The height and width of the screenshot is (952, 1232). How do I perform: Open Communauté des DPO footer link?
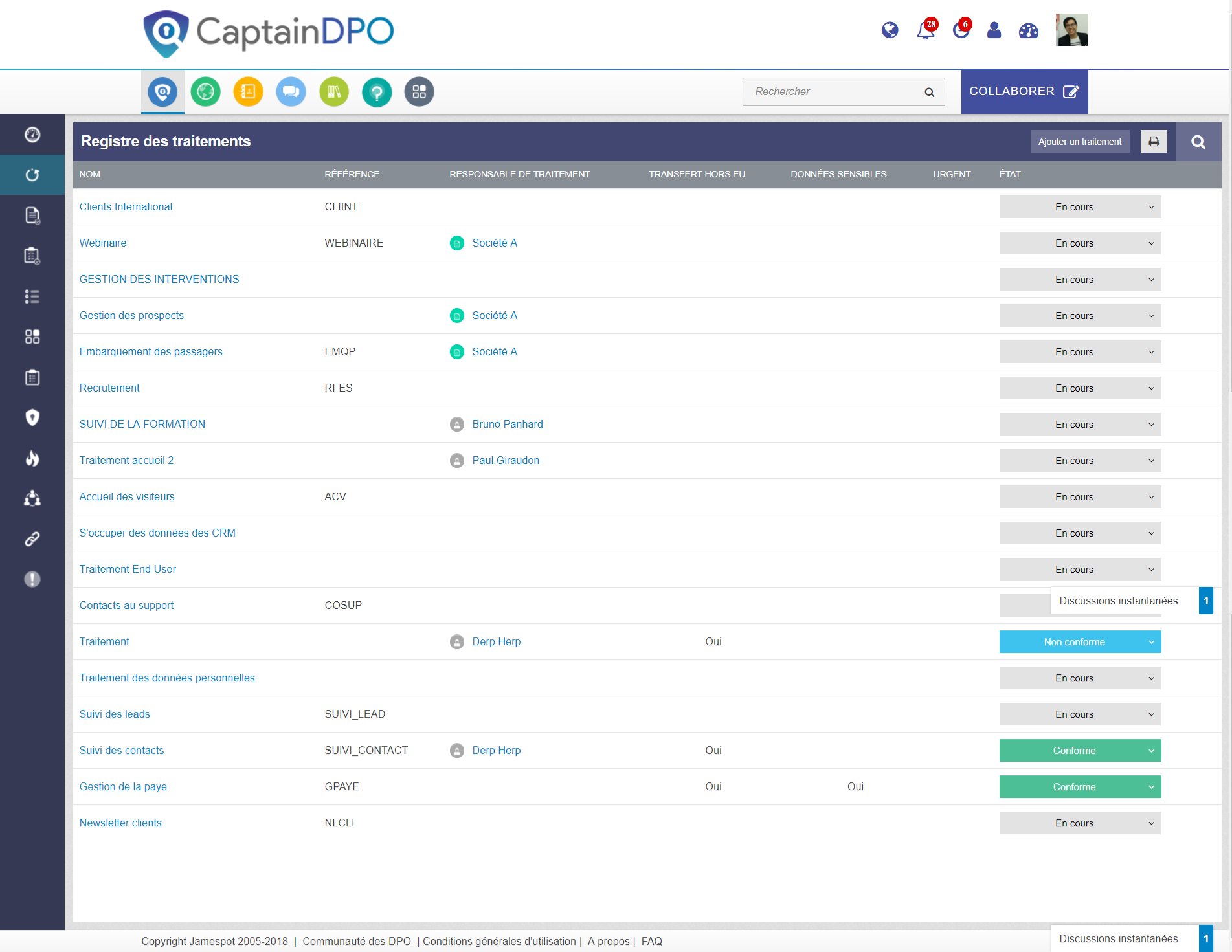click(x=357, y=942)
